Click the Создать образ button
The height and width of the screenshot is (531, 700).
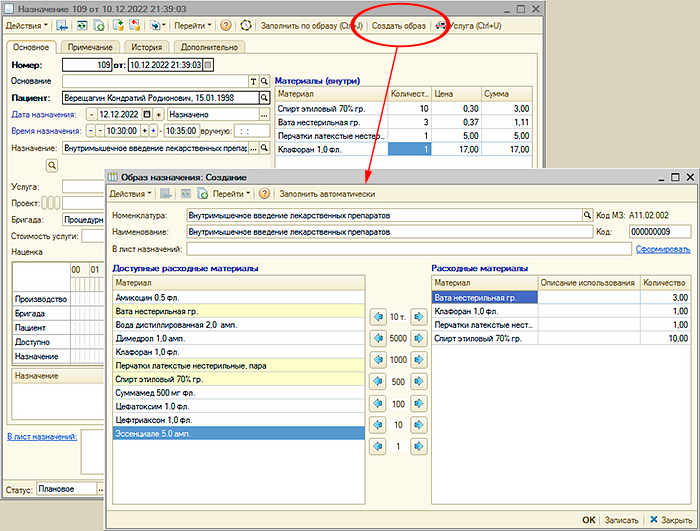pos(398,24)
